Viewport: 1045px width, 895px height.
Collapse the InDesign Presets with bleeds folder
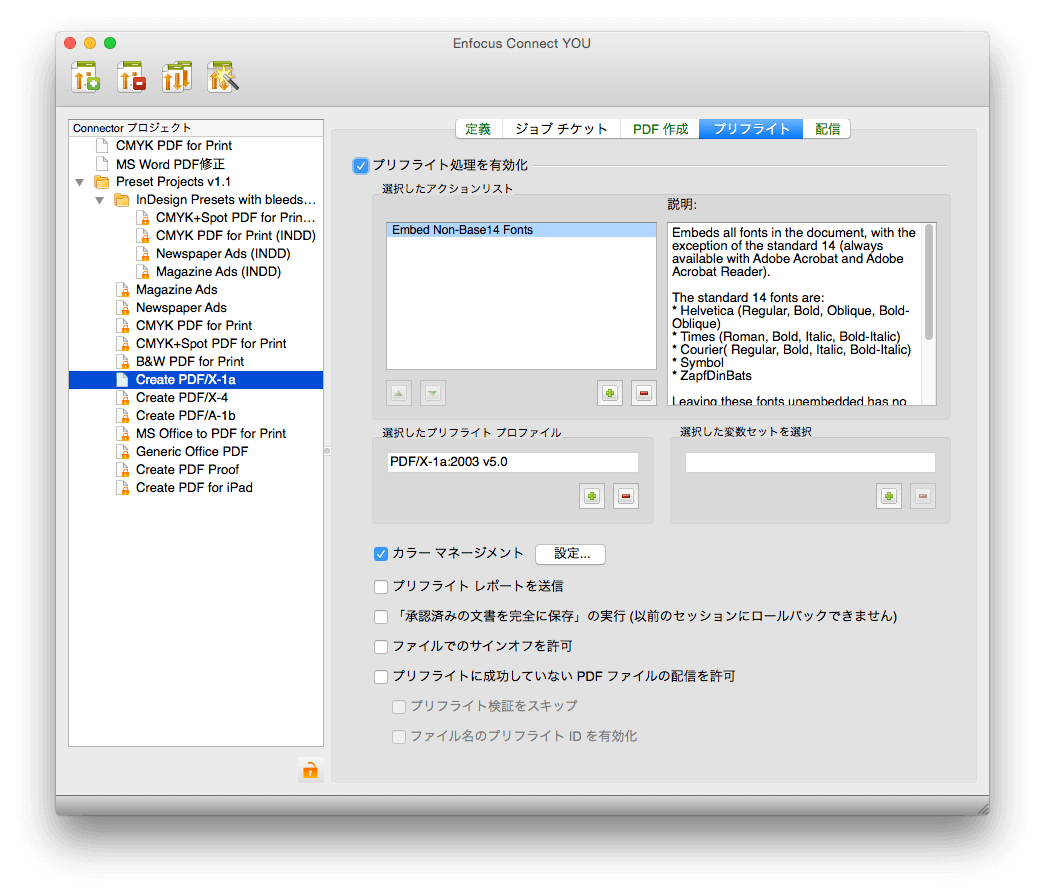click(100, 200)
